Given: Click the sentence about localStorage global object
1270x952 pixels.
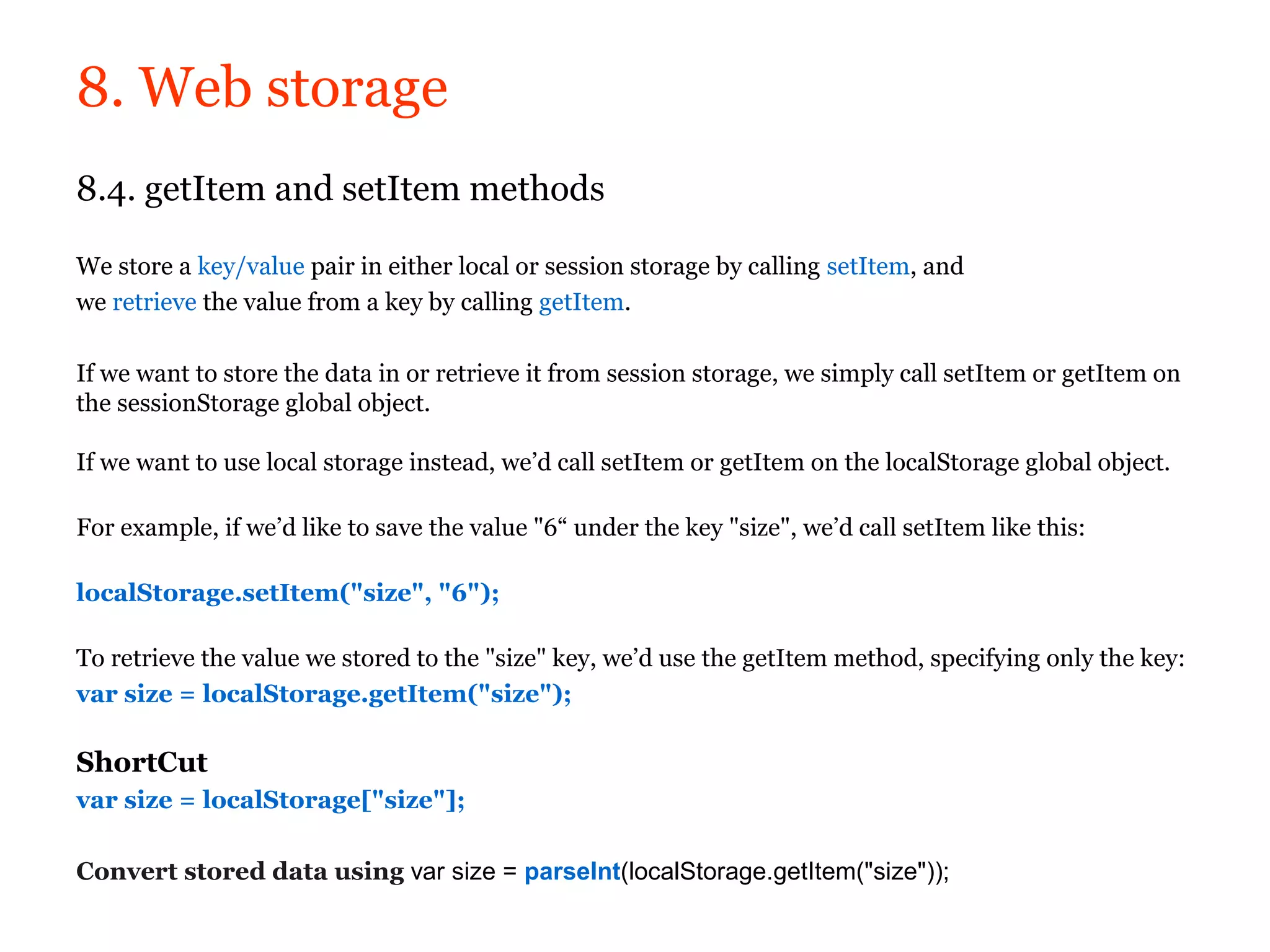Looking at the screenshot, I should 623,463.
